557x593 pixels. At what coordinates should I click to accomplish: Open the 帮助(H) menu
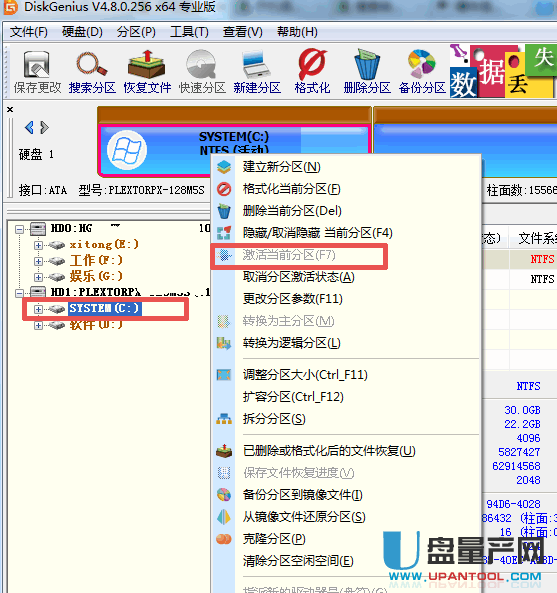tap(297, 32)
